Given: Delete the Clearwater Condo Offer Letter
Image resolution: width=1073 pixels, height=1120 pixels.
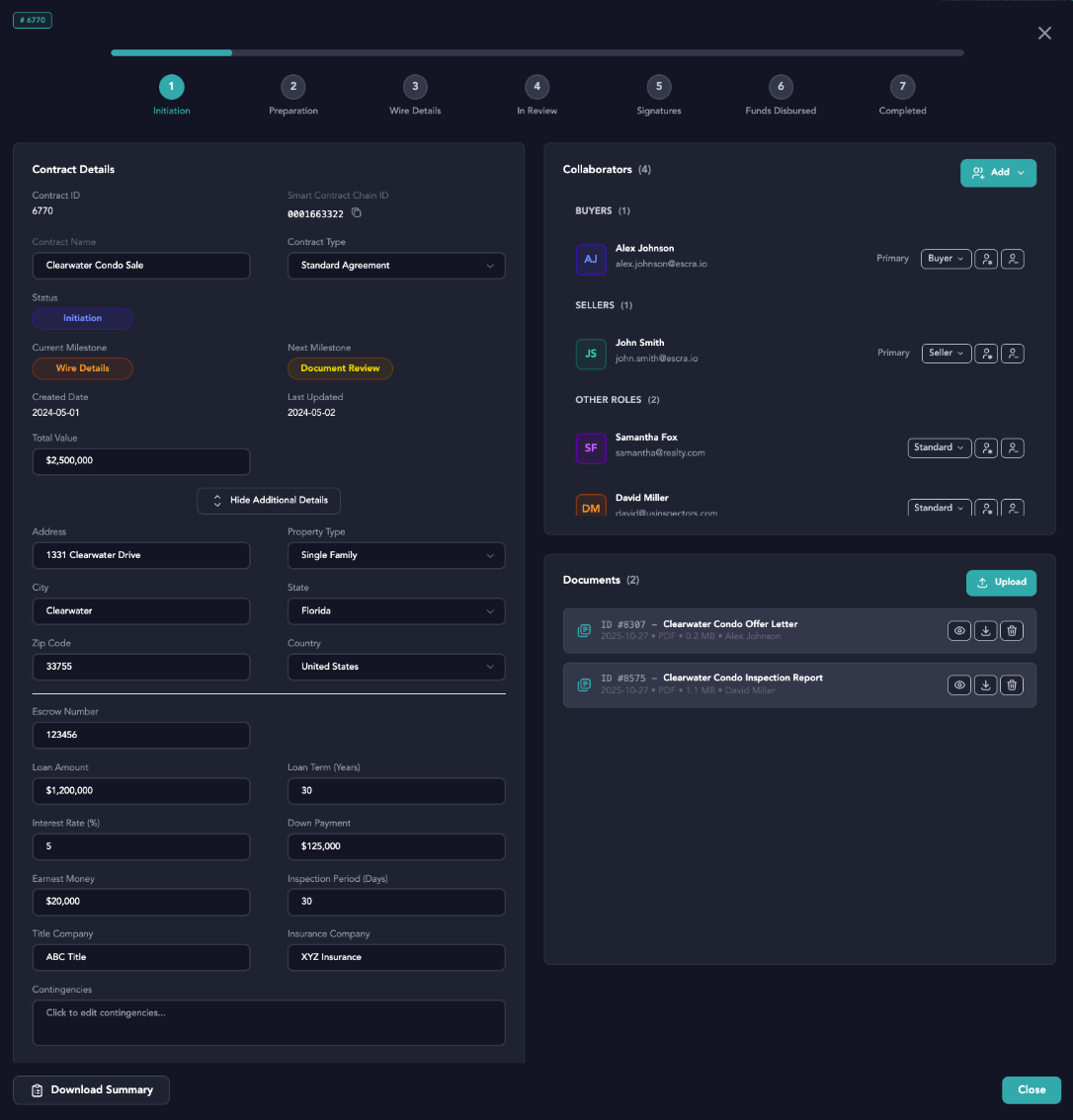Looking at the screenshot, I should click(x=1012, y=631).
